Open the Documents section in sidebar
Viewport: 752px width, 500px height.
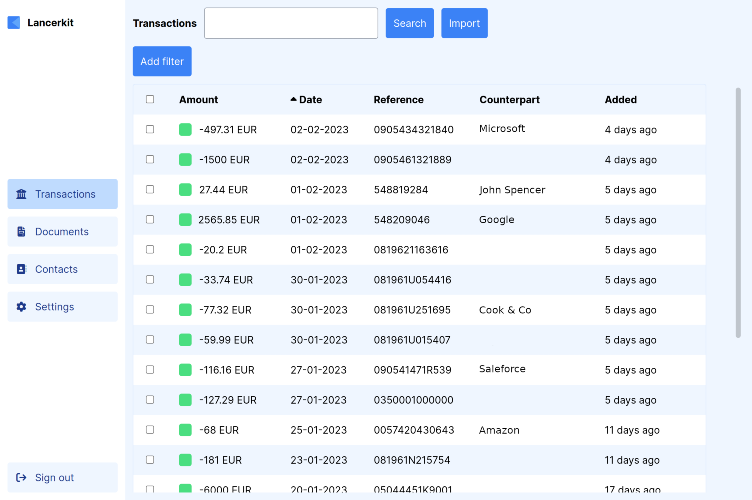pyautogui.click(x=63, y=232)
